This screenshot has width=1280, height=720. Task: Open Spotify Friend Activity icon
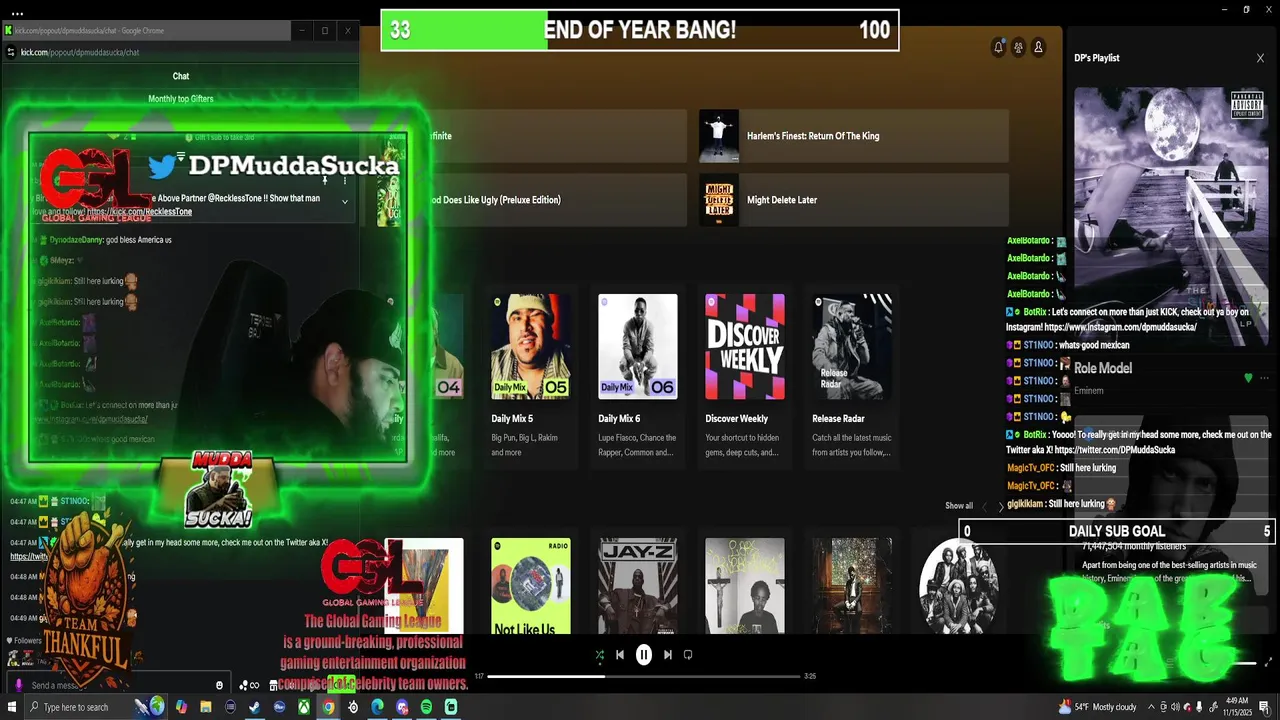tap(1018, 47)
